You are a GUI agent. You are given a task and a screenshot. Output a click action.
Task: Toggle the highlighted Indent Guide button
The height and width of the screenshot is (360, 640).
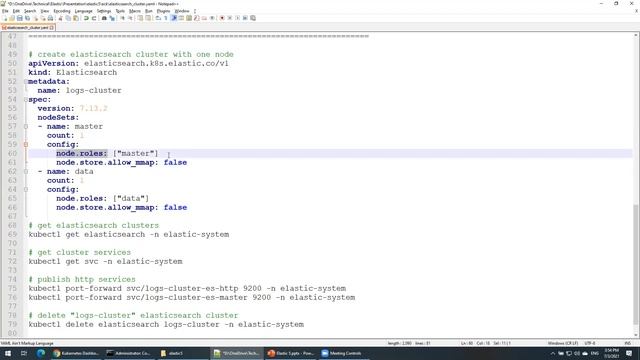(173, 18)
